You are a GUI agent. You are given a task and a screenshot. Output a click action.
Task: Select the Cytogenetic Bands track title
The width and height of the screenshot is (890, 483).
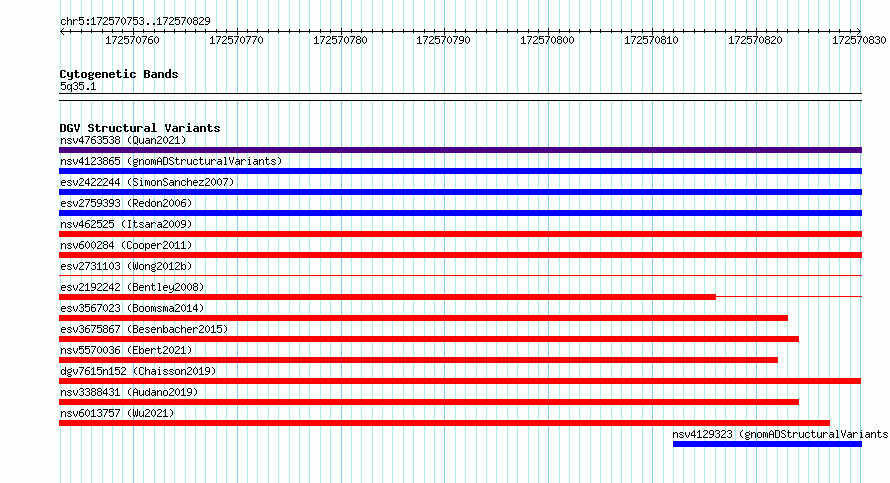tap(119, 74)
